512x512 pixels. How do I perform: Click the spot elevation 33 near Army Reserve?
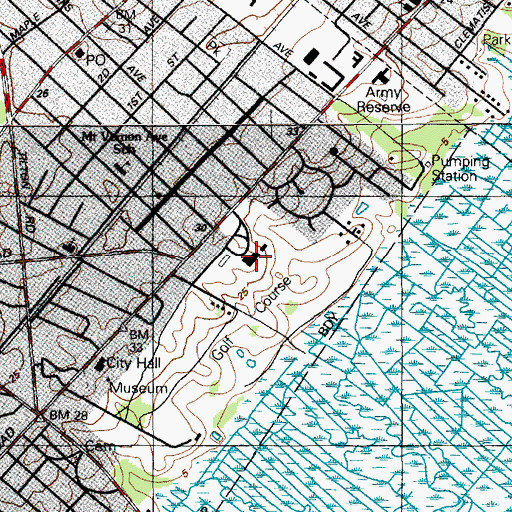292,132
